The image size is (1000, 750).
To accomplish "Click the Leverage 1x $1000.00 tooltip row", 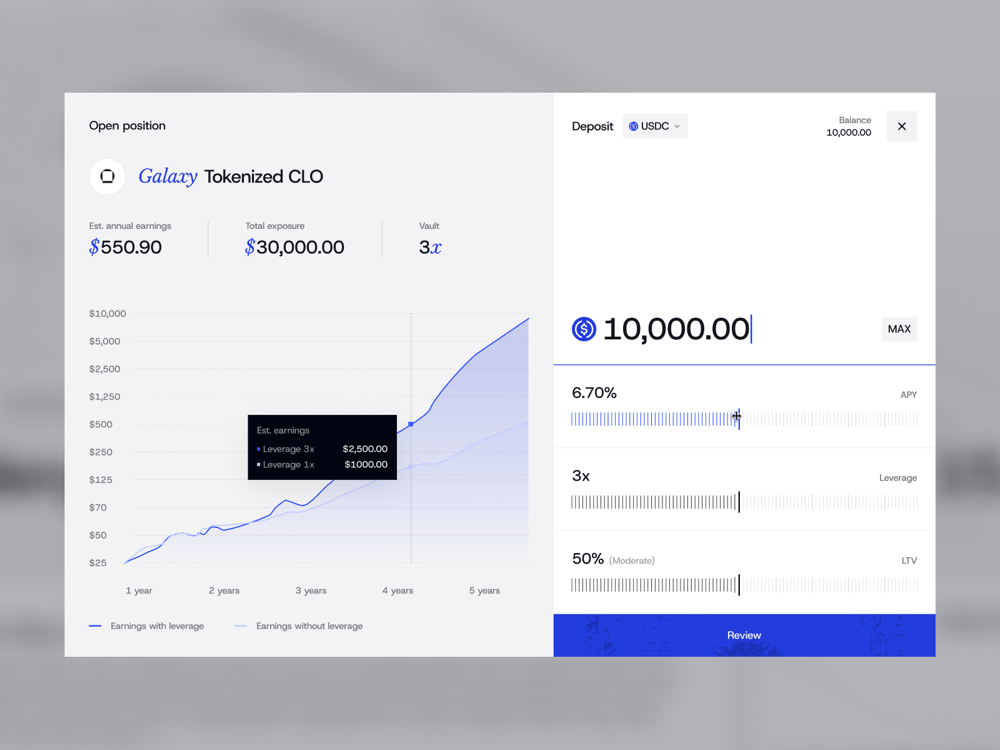I will (x=322, y=464).
